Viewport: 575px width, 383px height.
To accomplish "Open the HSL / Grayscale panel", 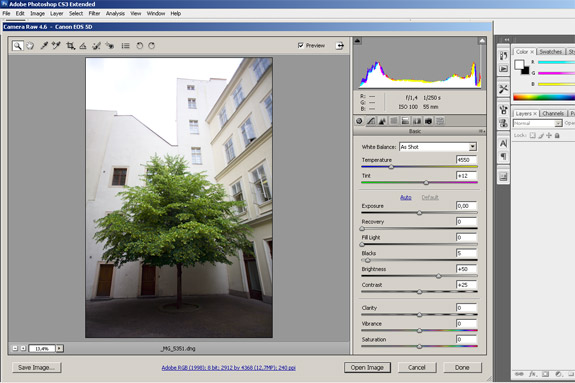I will 394,121.
